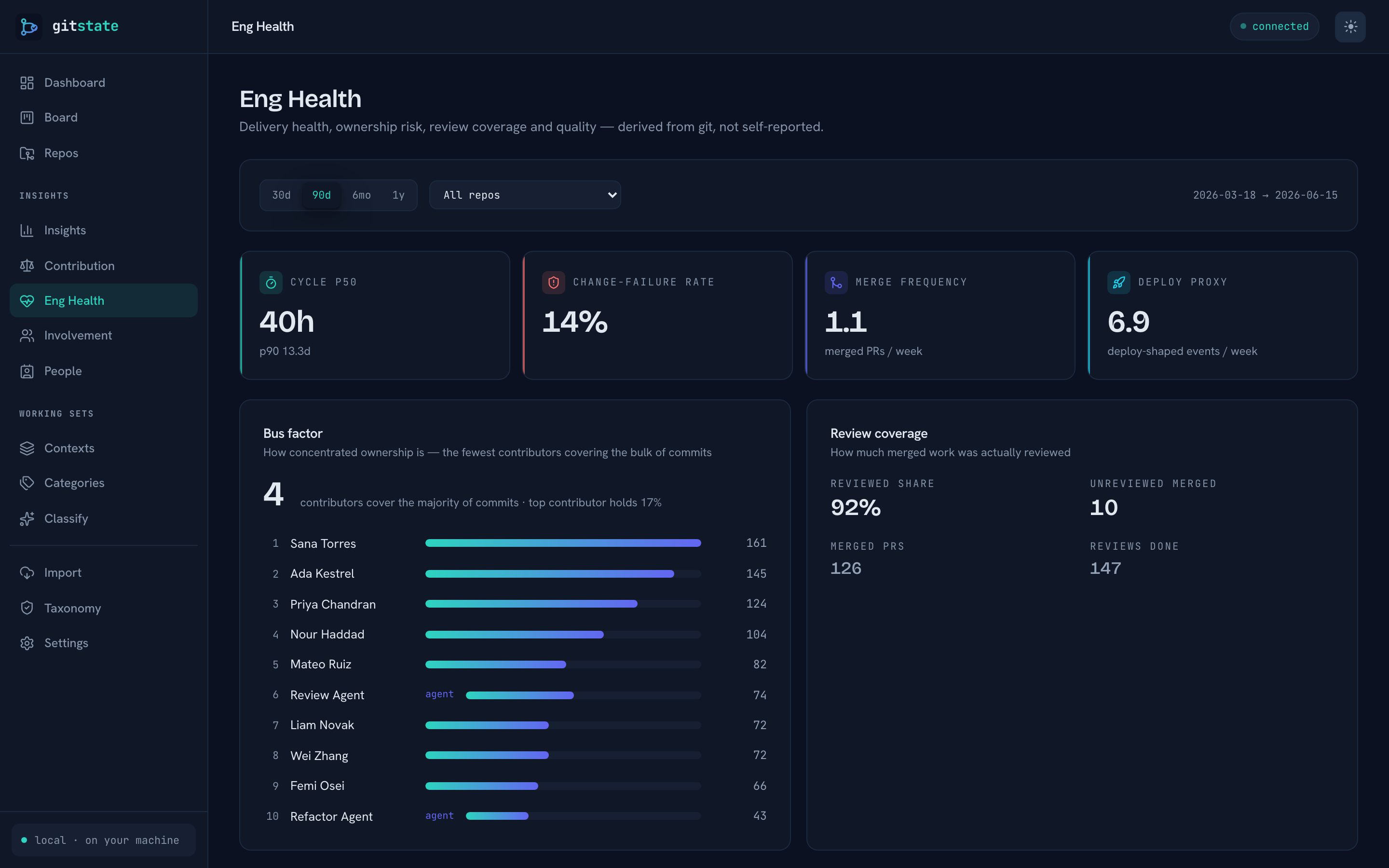Click the Reviews Done value 147

(1105, 569)
